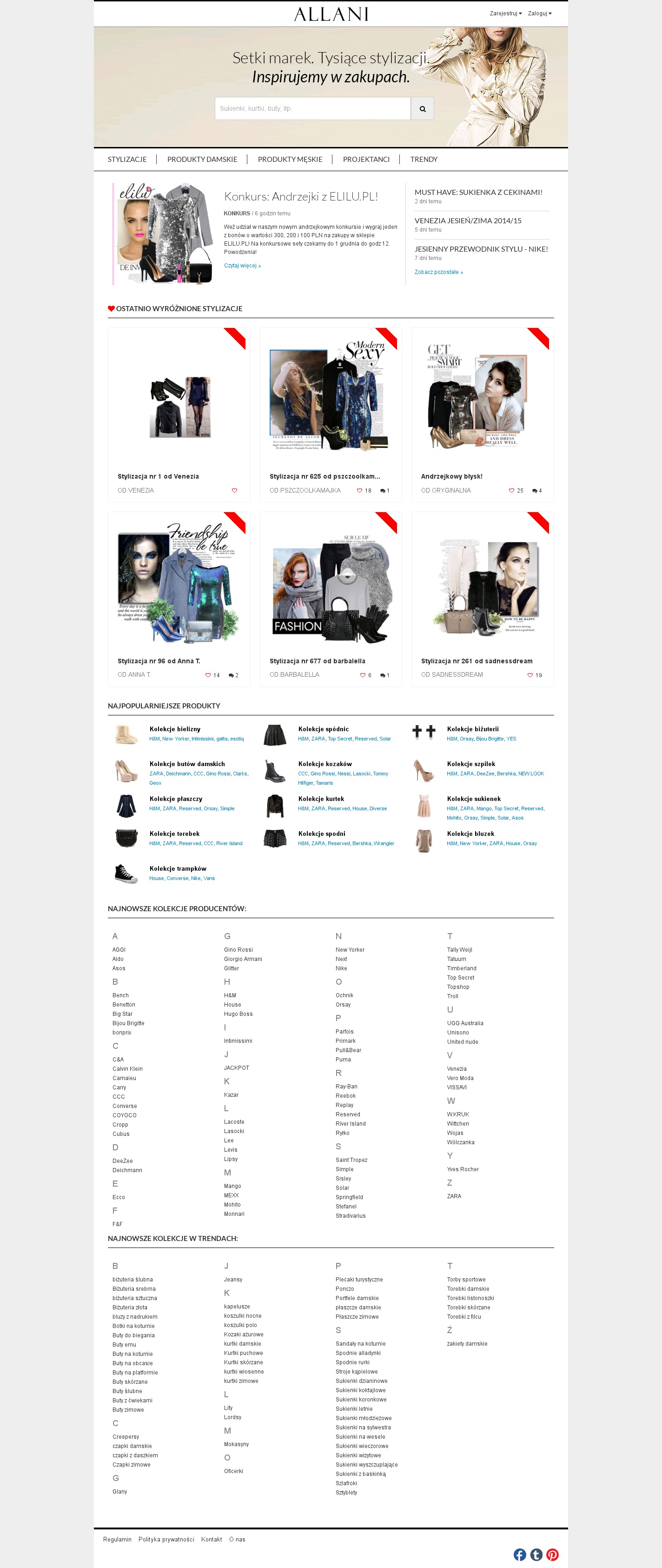Select the STYLIZACJE menu item
Viewport: 662px width, 1568px height.
127,160
